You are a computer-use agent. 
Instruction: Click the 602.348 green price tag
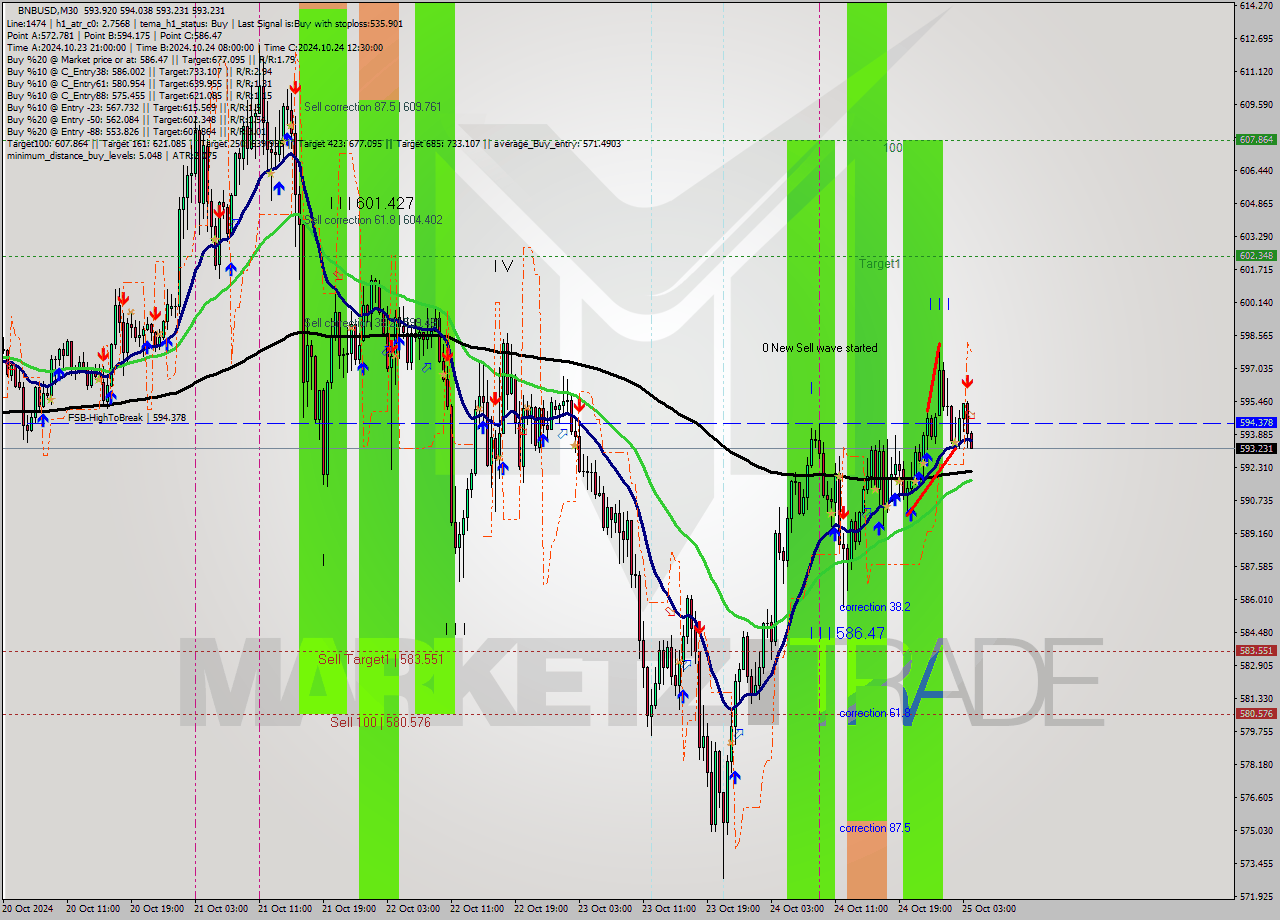(x=1256, y=256)
